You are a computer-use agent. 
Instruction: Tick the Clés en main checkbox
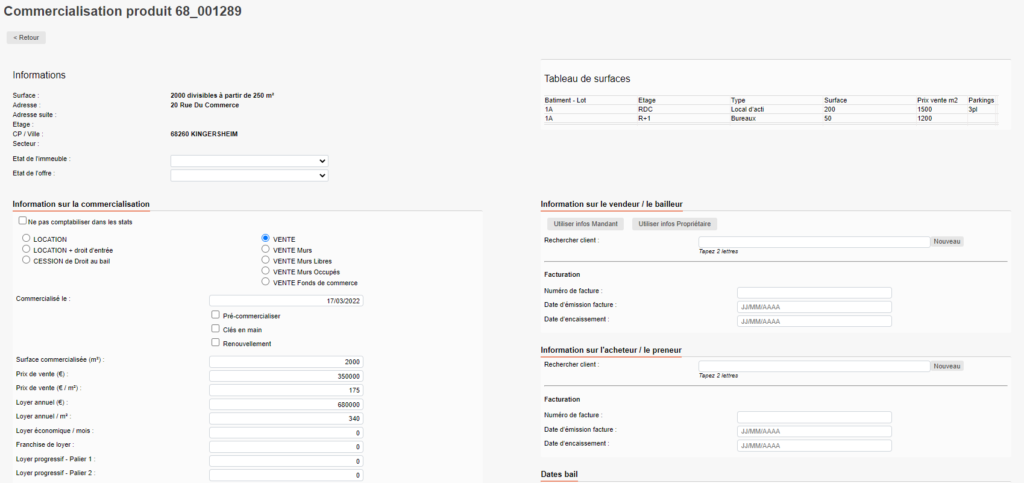click(x=215, y=328)
